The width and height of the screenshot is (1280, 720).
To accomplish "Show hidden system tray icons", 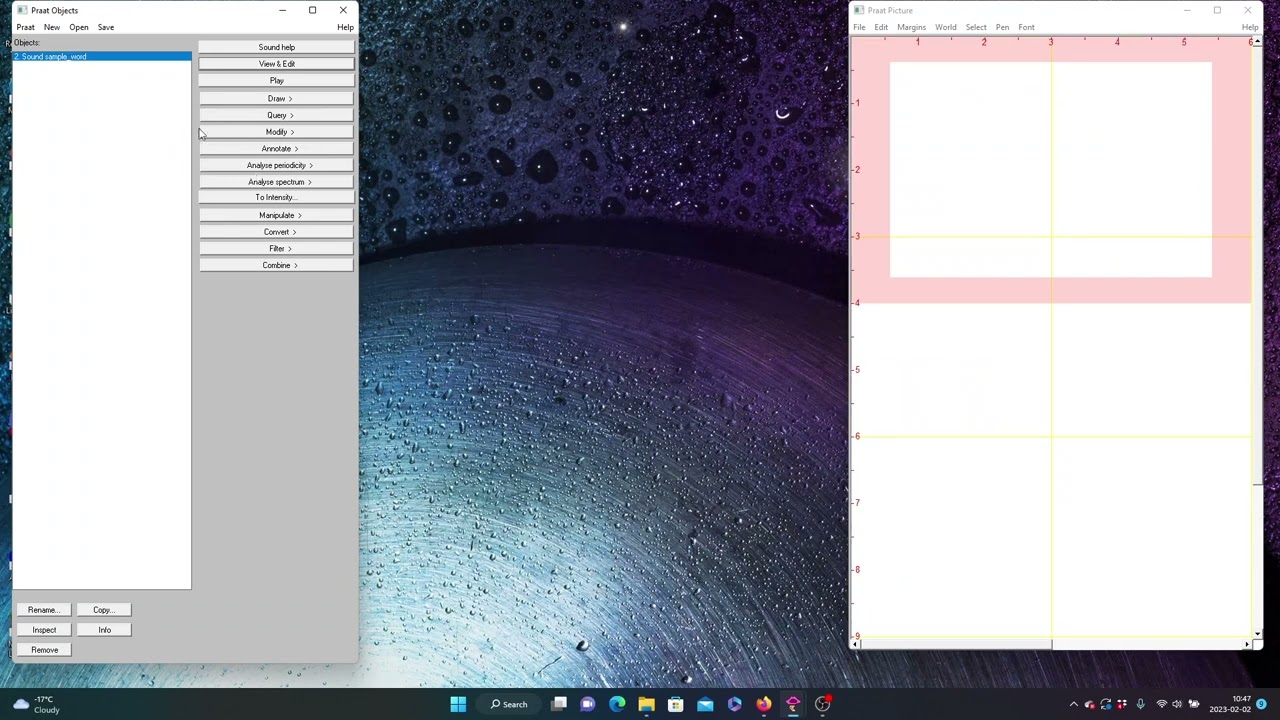I will tap(1074, 704).
